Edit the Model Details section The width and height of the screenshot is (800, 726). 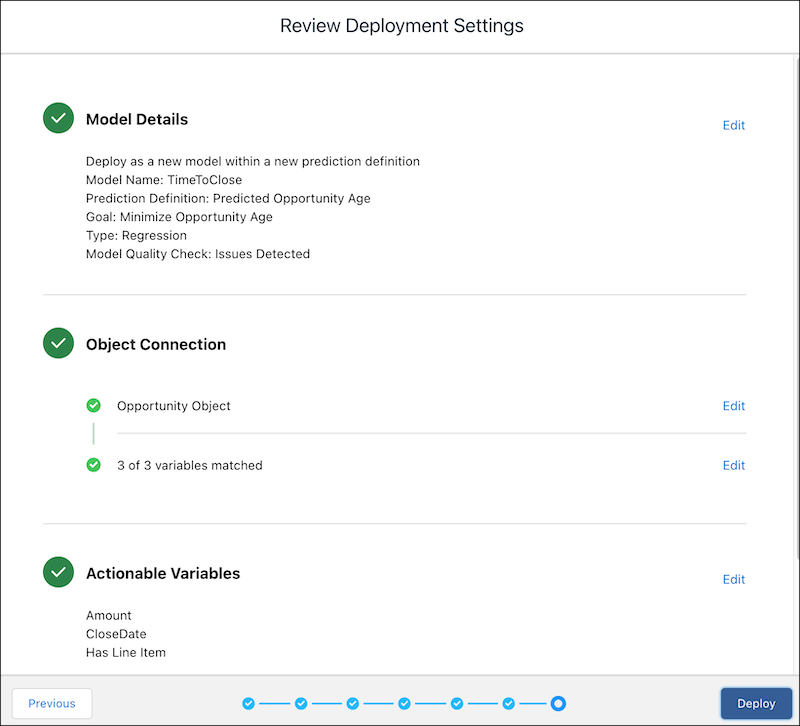click(x=734, y=125)
